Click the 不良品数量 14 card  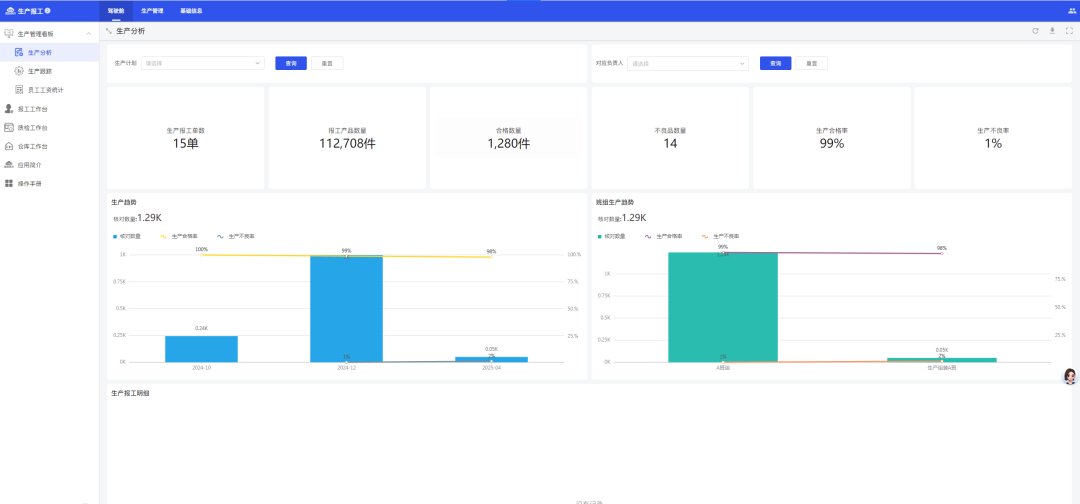click(x=670, y=138)
